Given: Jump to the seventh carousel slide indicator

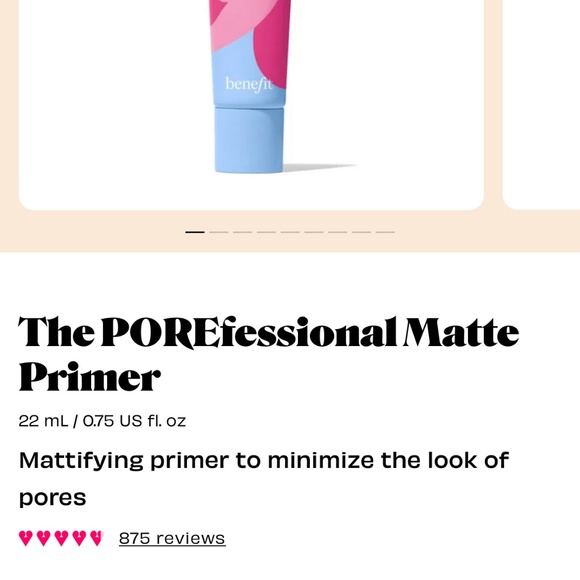Looking at the screenshot, I should pyautogui.click(x=337, y=232).
